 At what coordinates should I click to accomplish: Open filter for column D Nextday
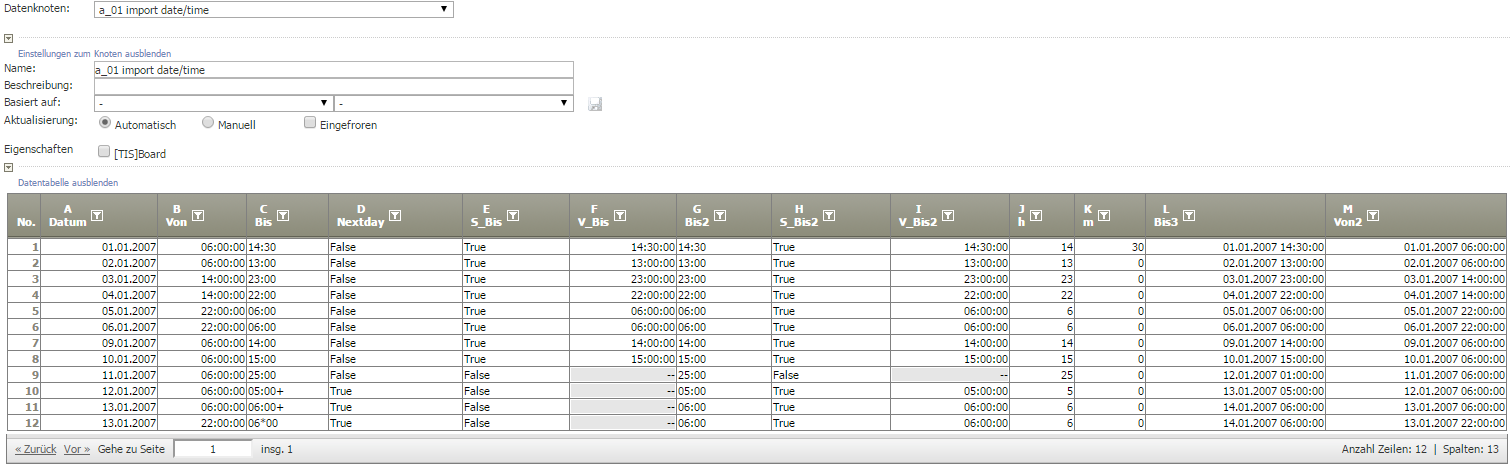pyautogui.click(x=395, y=215)
